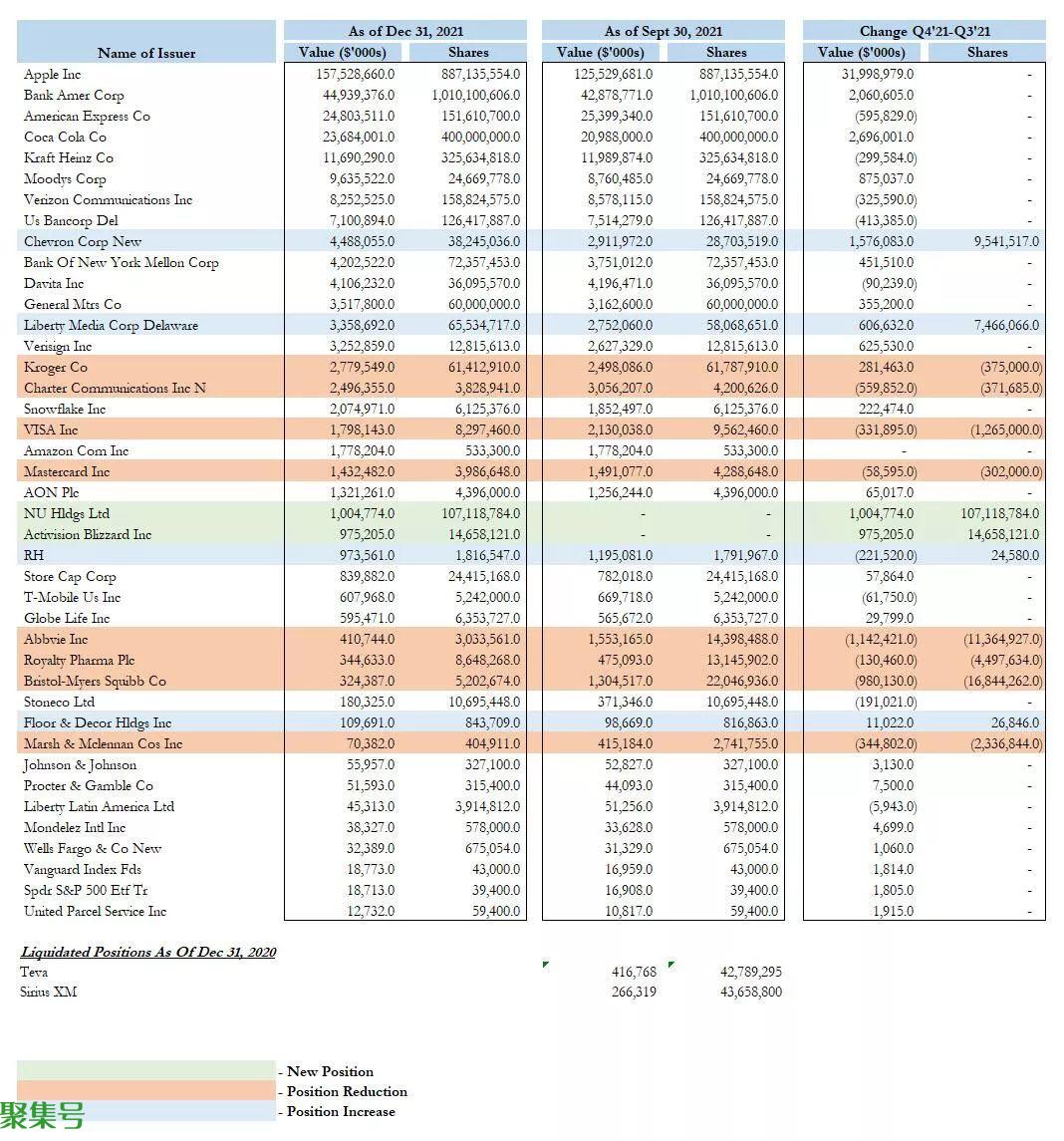
Task: Select the "Amazon Com Inc" issuer cell
Action: tap(76, 451)
